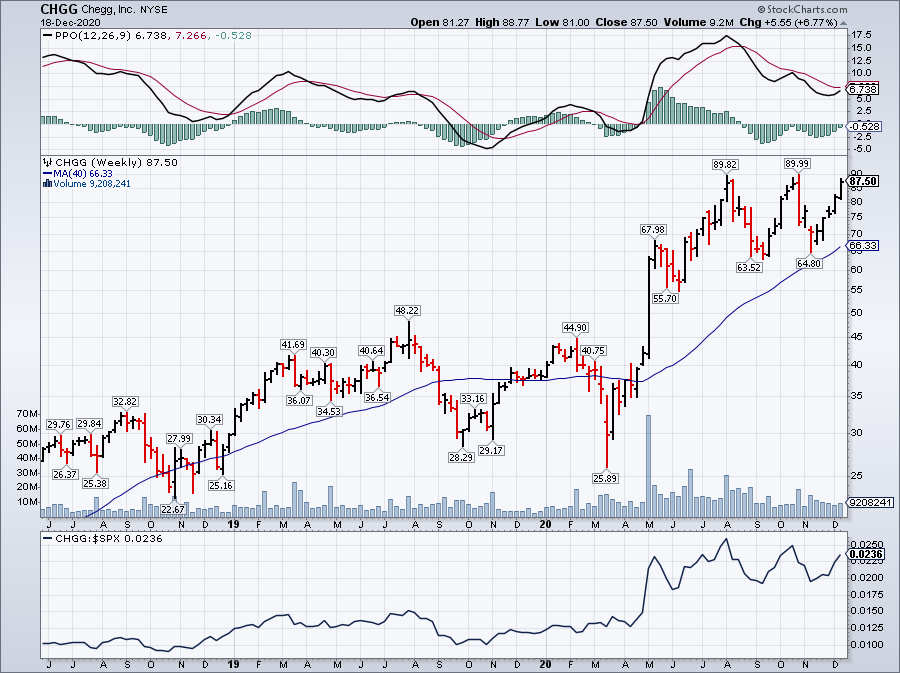Click the 63.52 low price label
Image resolution: width=900 pixels, height=673 pixels.
[749, 267]
